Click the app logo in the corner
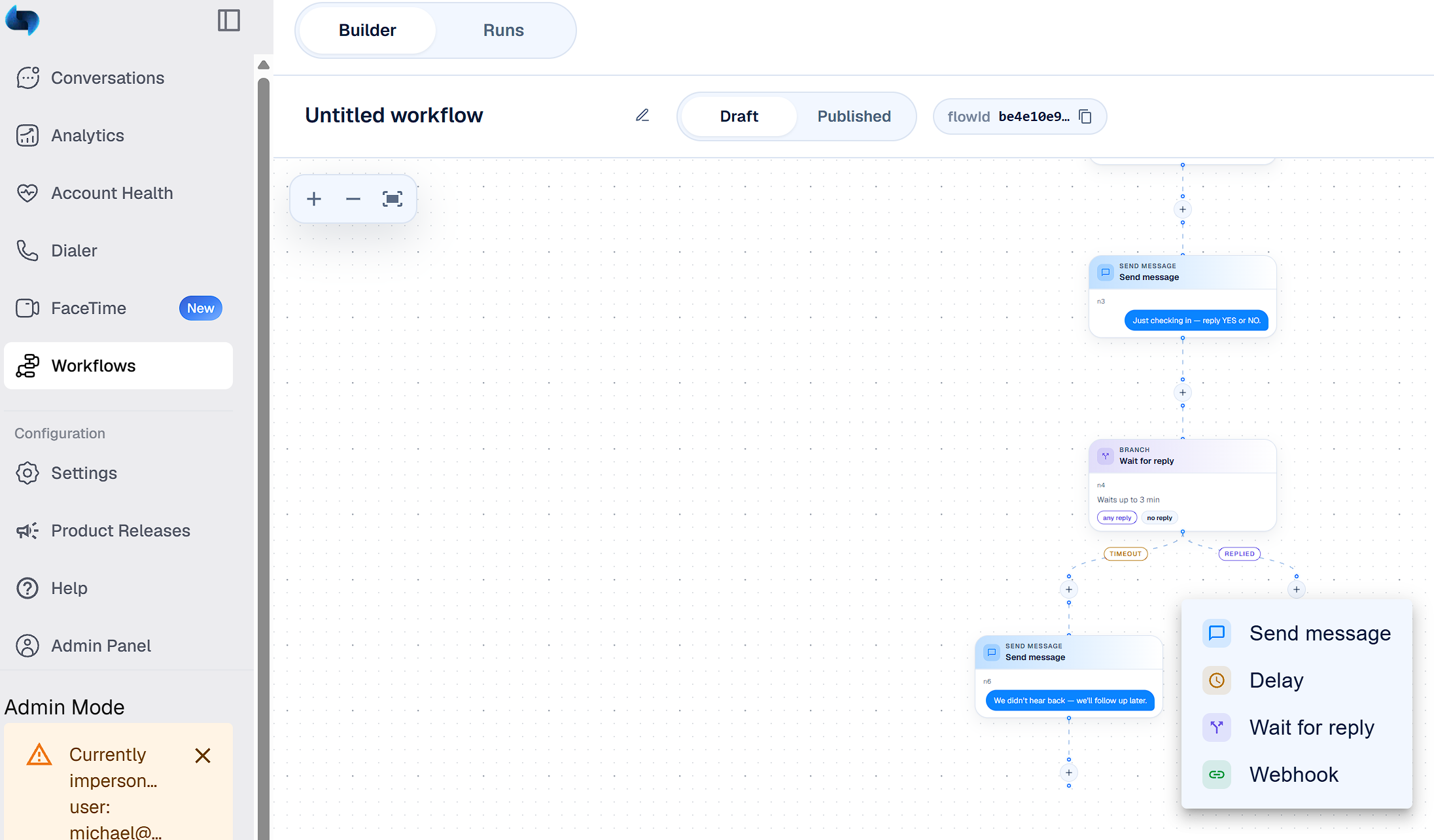 tap(23, 20)
